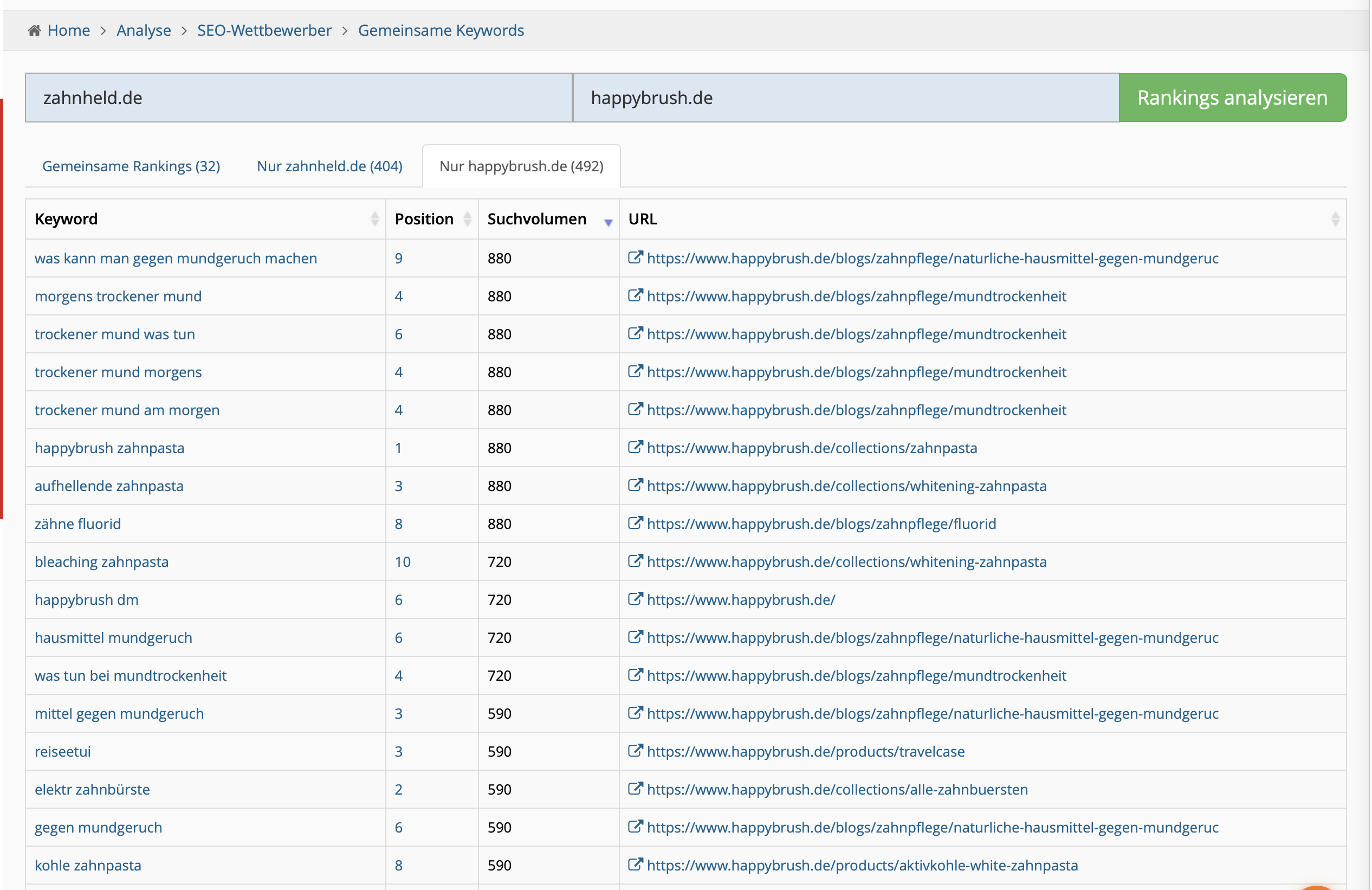Open the collections/alle-zahnbuersten URL link
The image size is (1372, 890).
[838, 790]
